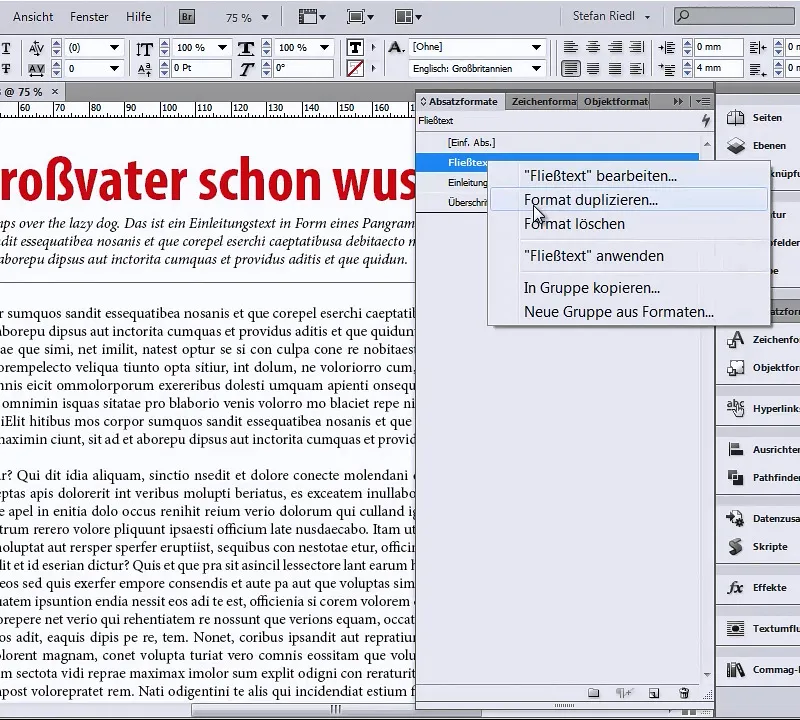800x720 pixels.
Task: Open the Absatzformate panel flyout menu
Action: (704, 102)
